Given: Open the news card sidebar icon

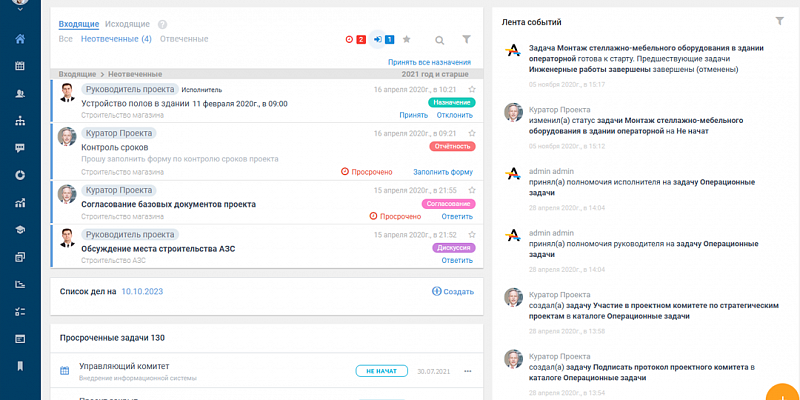Looking at the screenshot, I should pos(20,339).
